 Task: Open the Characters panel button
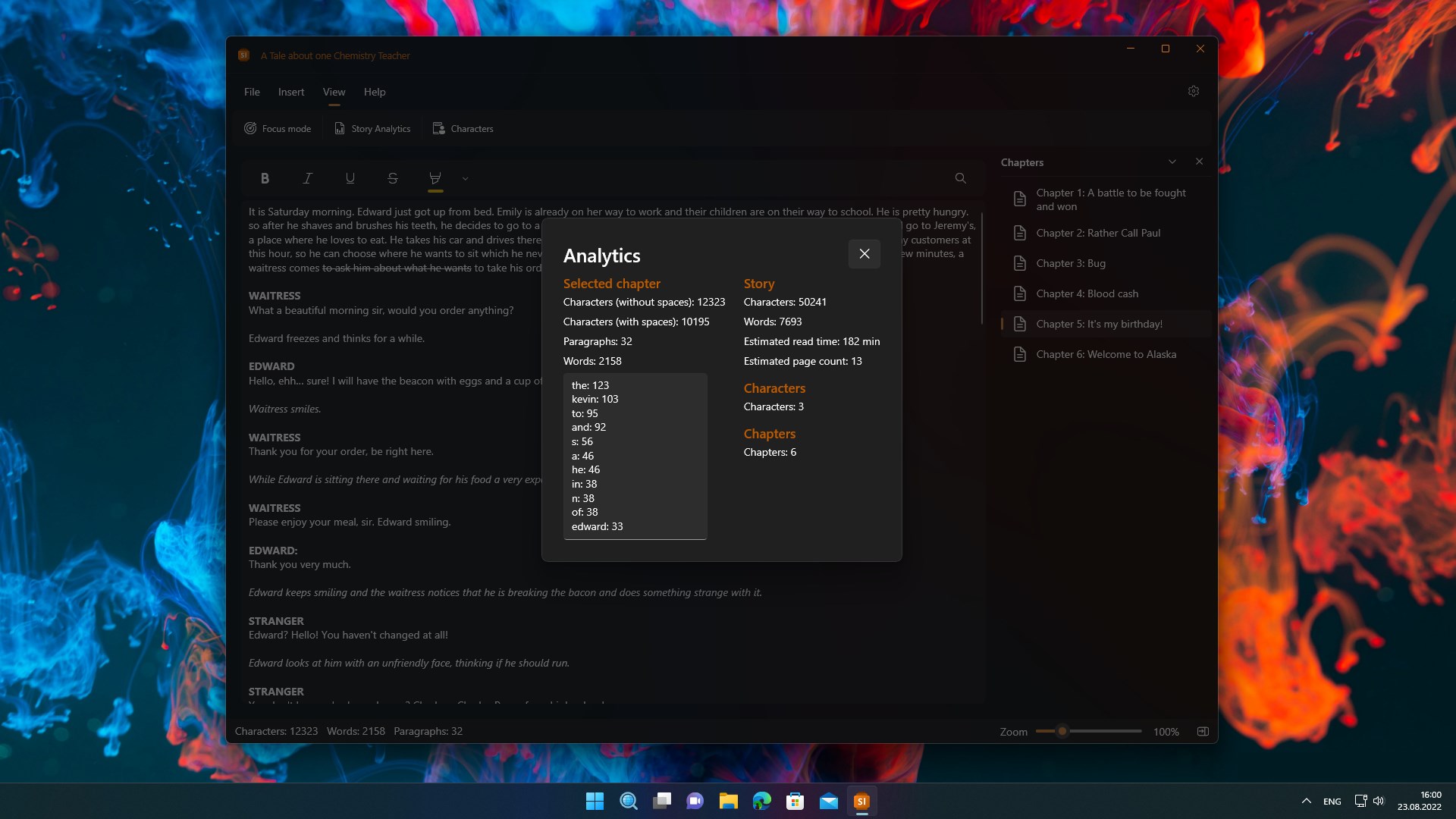pyautogui.click(x=463, y=129)
